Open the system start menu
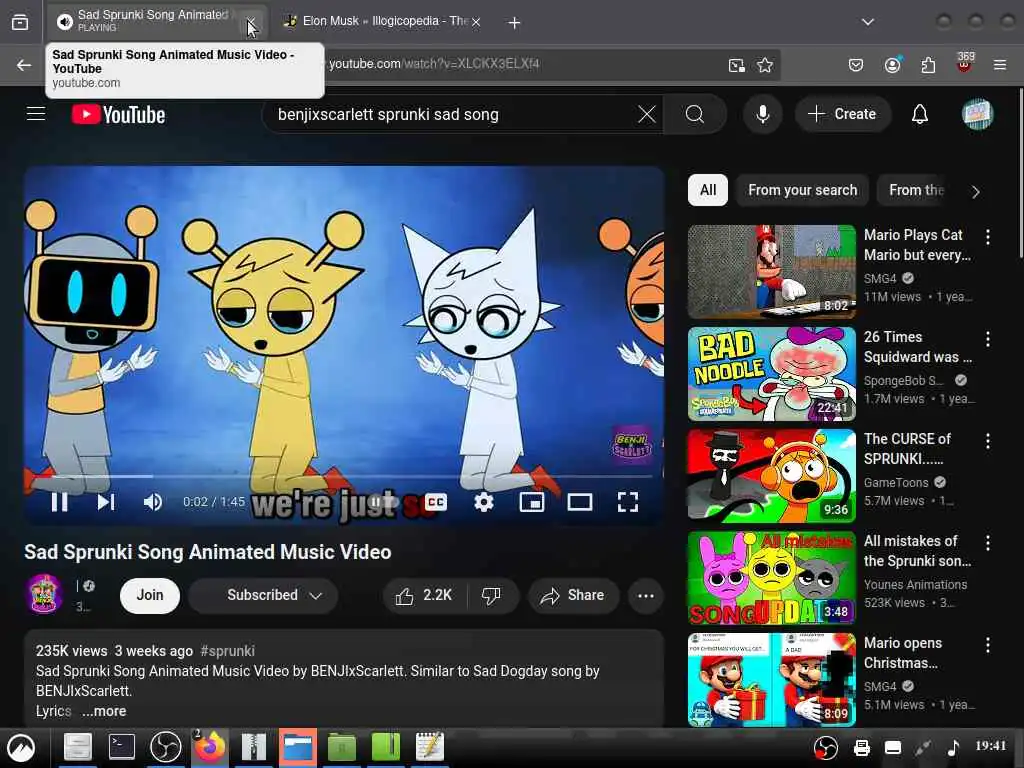 point(21,748)
